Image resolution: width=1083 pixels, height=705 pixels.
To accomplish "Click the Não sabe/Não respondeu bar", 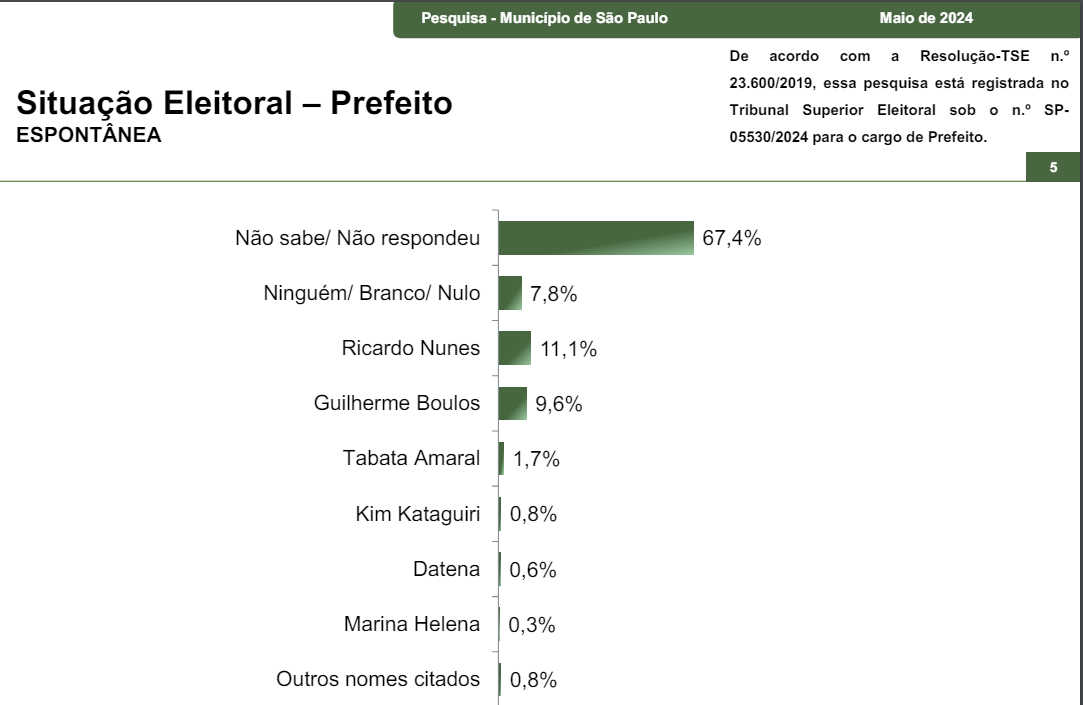I will coord(596,238).
